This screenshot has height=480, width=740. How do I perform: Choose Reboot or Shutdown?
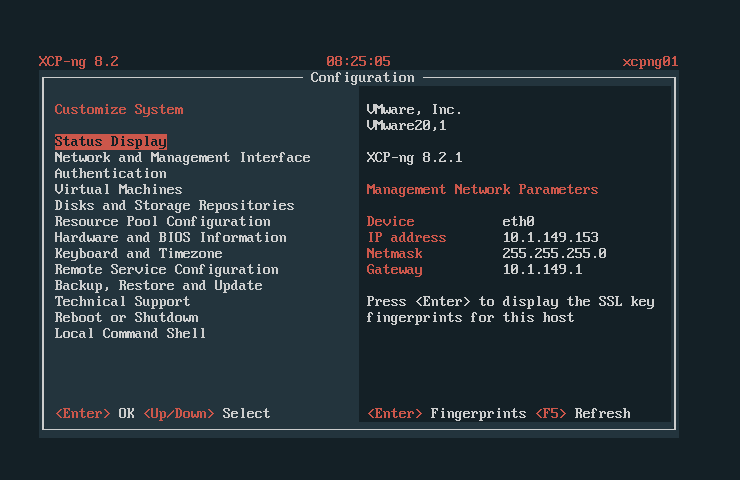click(x=126, y=318)
